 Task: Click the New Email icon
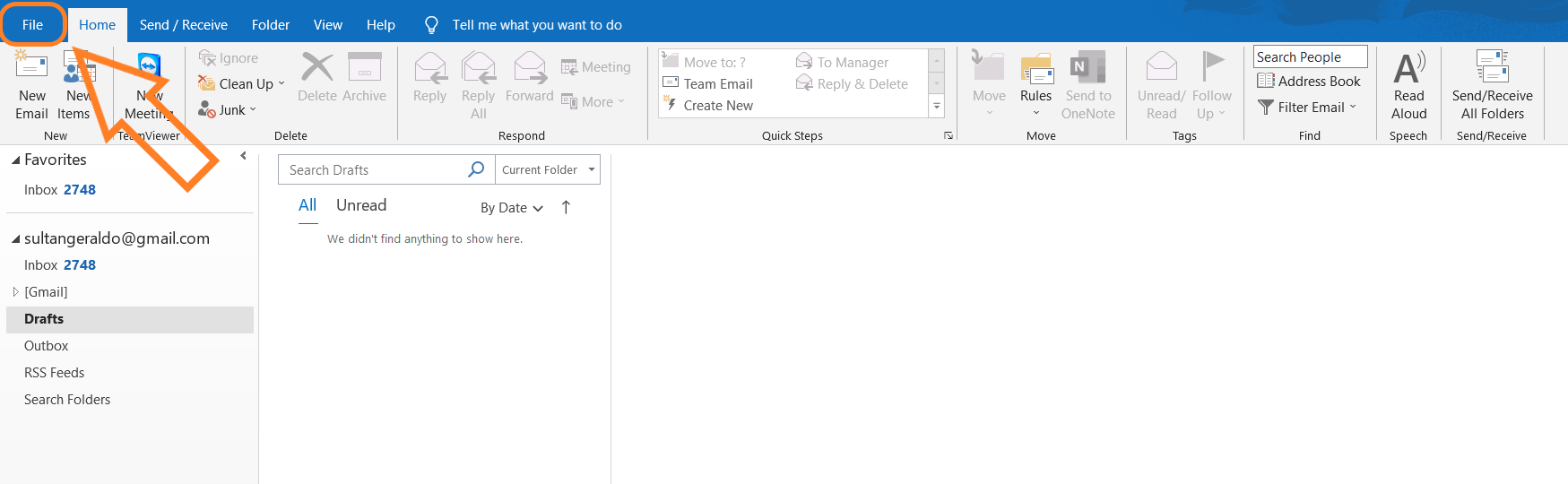pyautogui.click(x=31, y=69)
